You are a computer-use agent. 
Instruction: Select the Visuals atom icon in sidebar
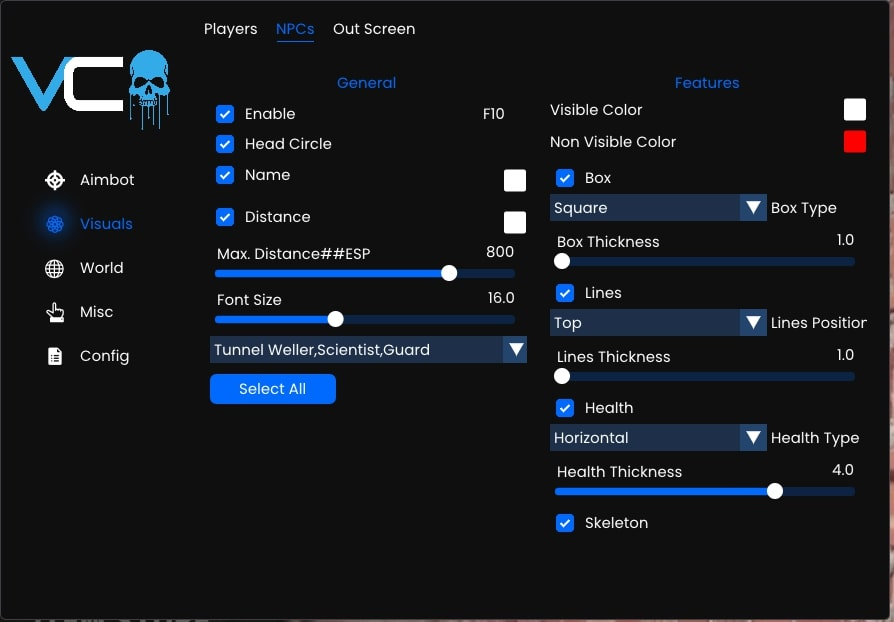55,224
